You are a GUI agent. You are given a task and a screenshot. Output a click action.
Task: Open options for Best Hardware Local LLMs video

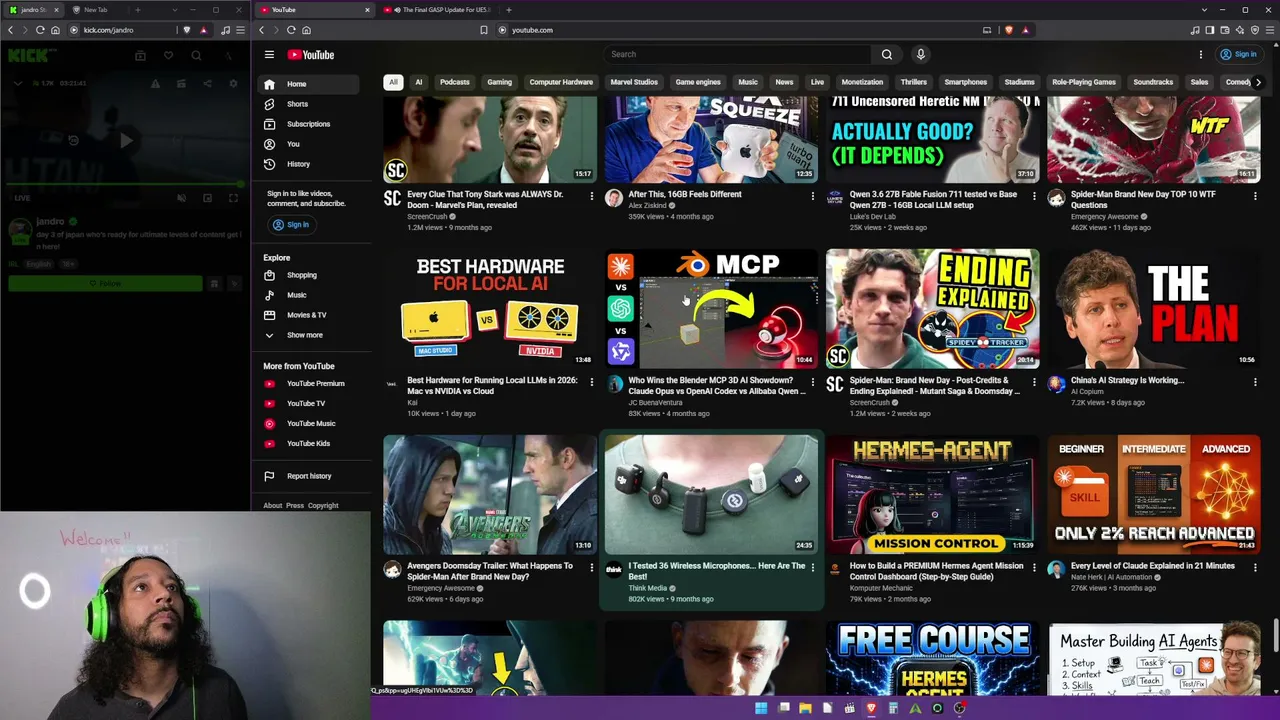(x=591, y=382)
